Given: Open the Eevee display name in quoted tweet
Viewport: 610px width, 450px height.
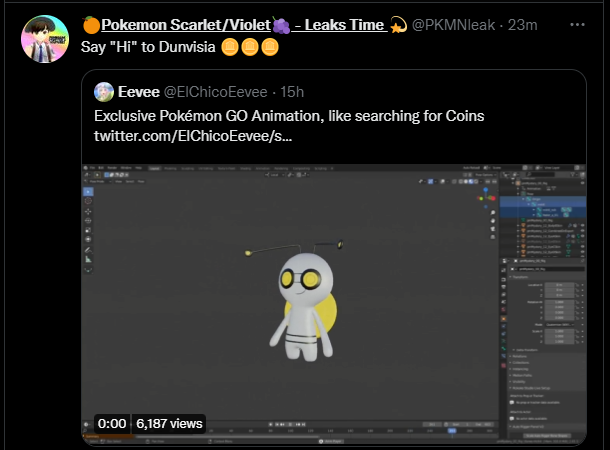Looking at the screenshot, I should (138, 92).
